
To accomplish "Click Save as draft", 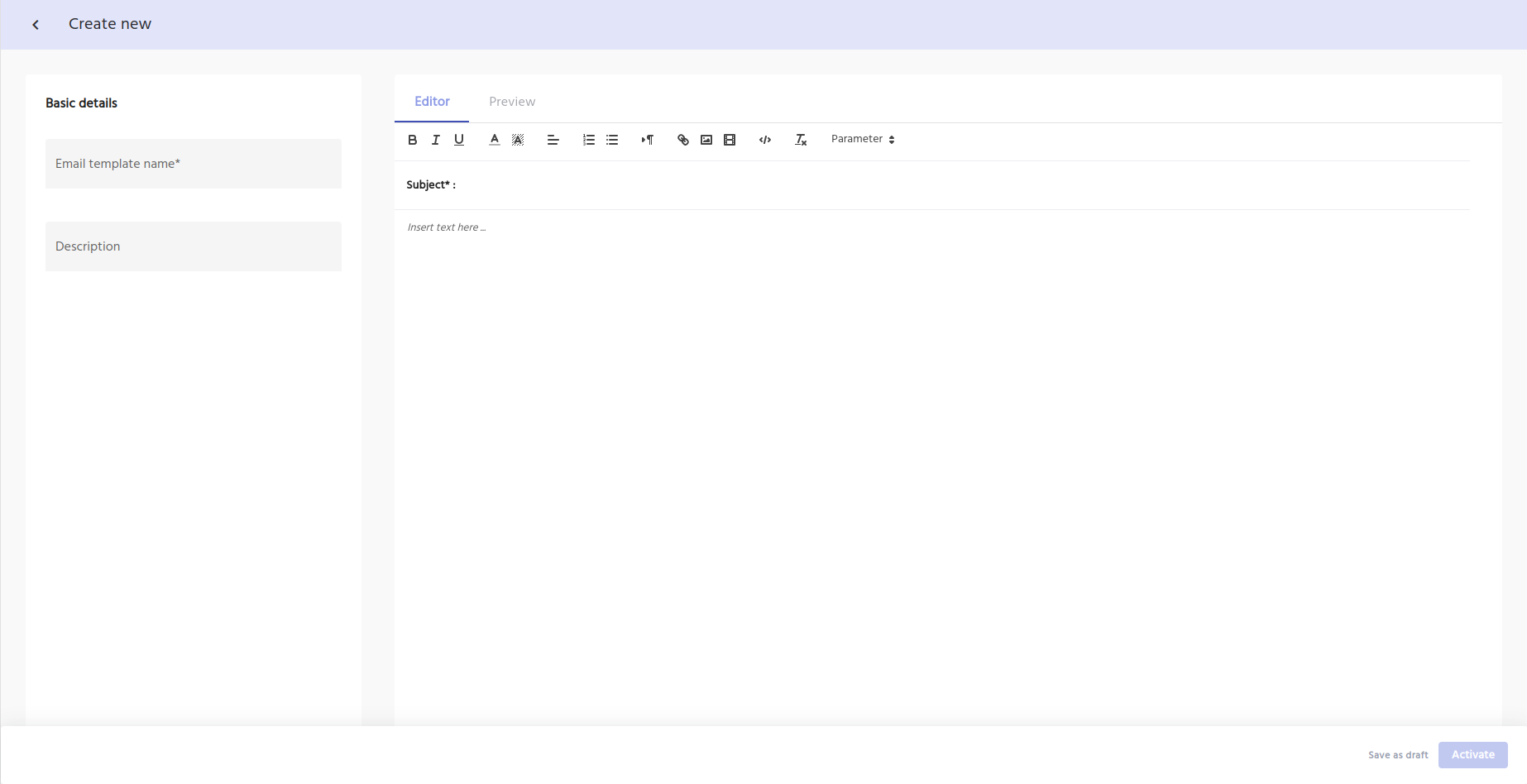I will [1398, 755].
